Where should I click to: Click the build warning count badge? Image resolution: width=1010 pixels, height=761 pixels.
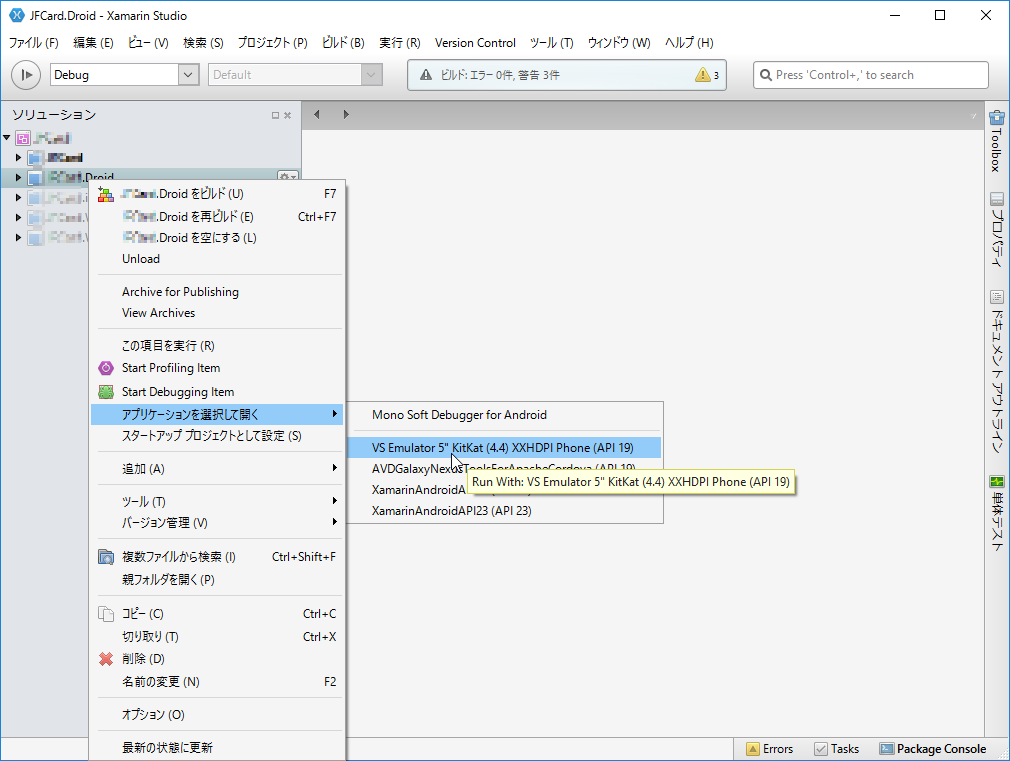pos(707,75)
